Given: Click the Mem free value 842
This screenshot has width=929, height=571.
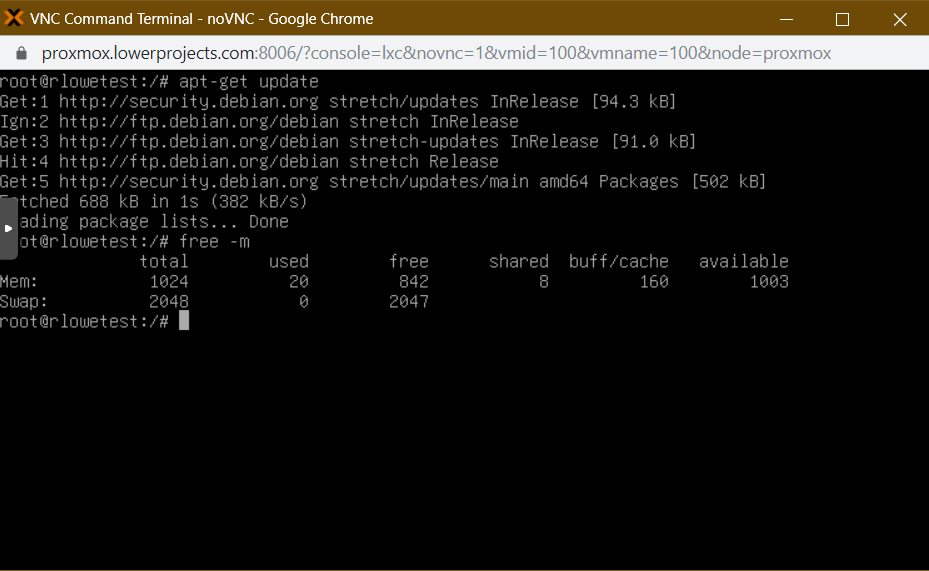Looking at the screenshot, I should click(x=414, y=281).
